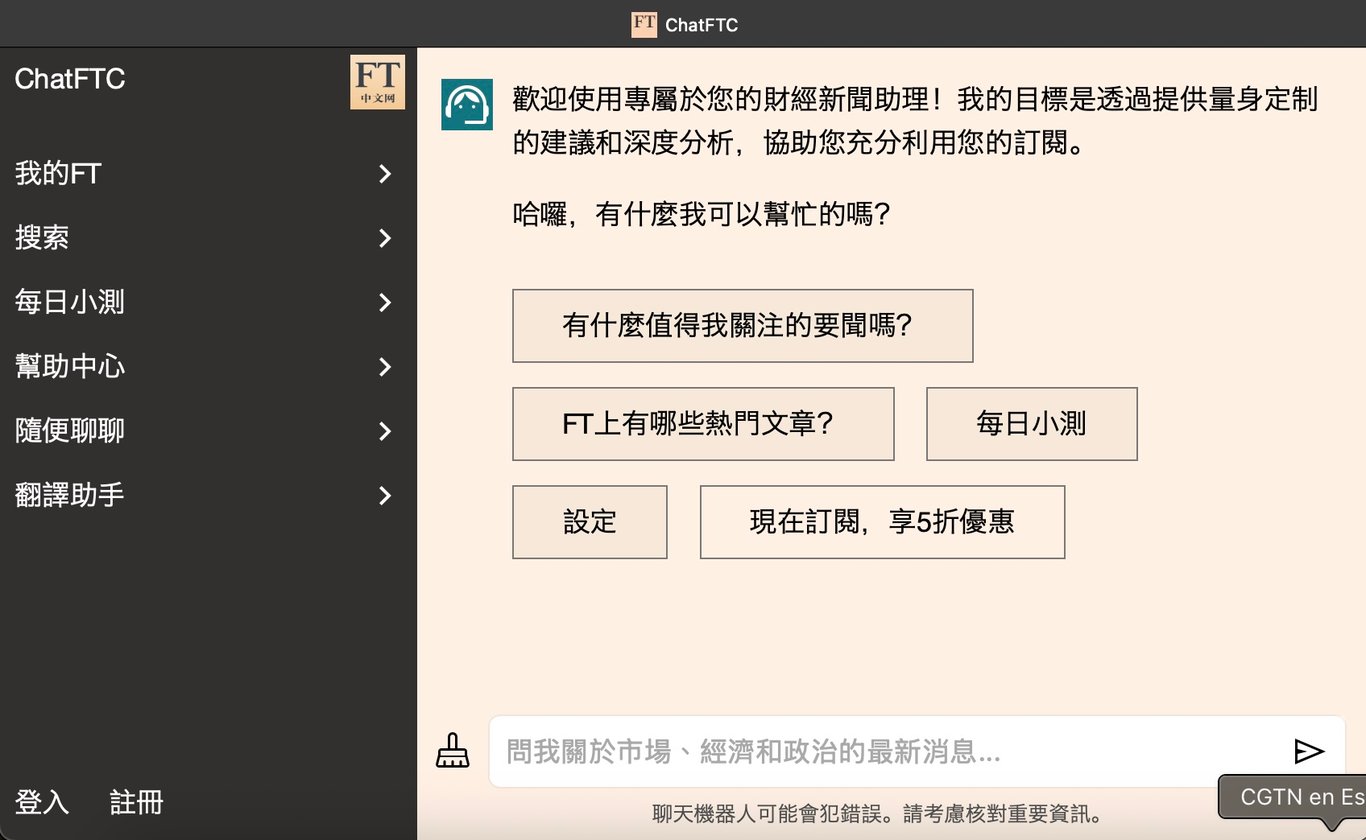Click 每日小測 suggestion button in chat
This screenshot has height=840, width=1366.
pos(1032,424)
